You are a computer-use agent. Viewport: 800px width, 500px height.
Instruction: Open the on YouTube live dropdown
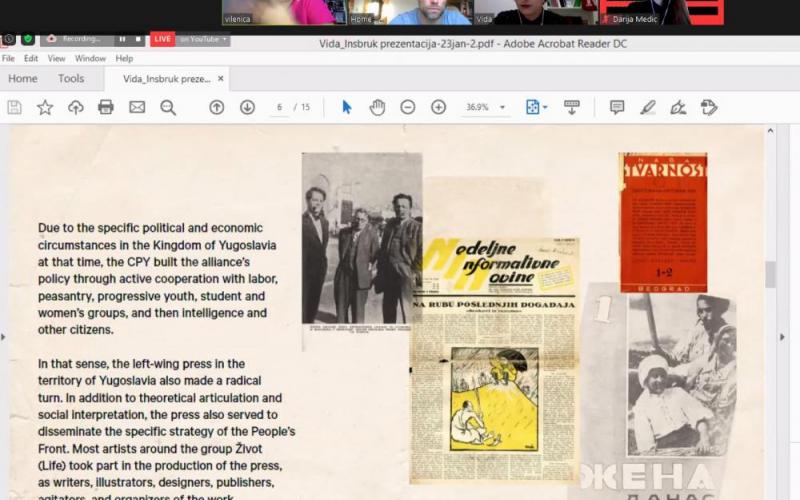tap(203, 39)
